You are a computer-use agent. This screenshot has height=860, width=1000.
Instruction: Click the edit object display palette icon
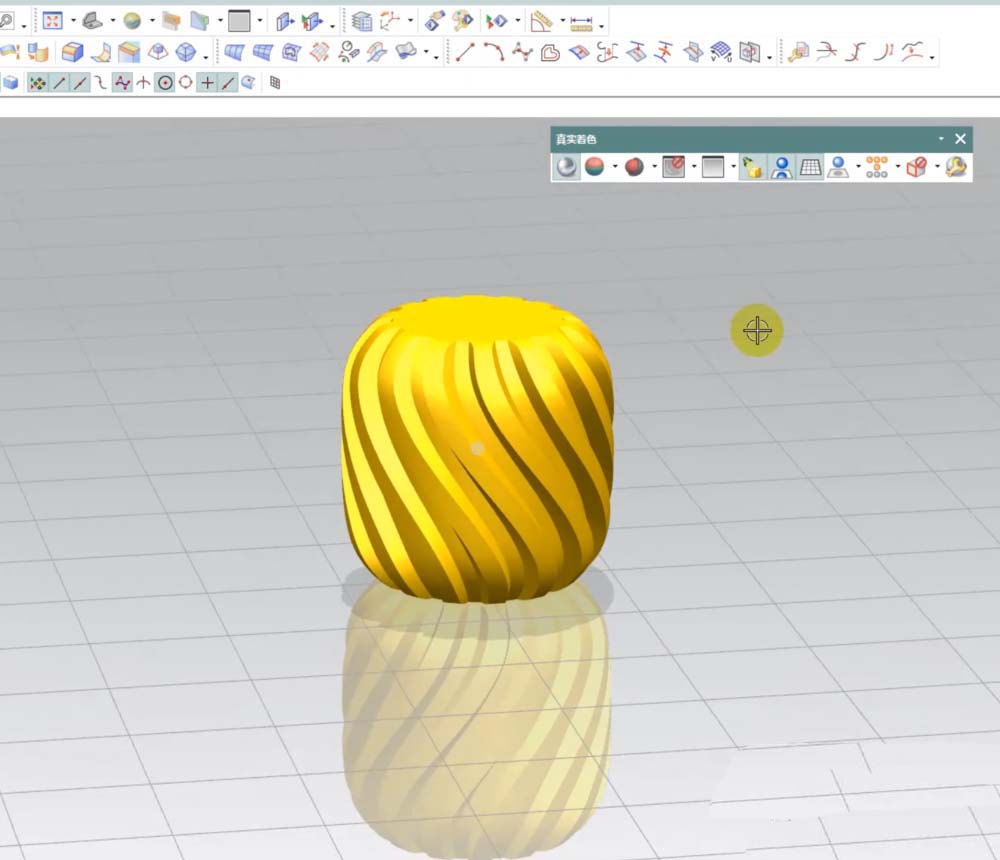(x=462, y=22)
